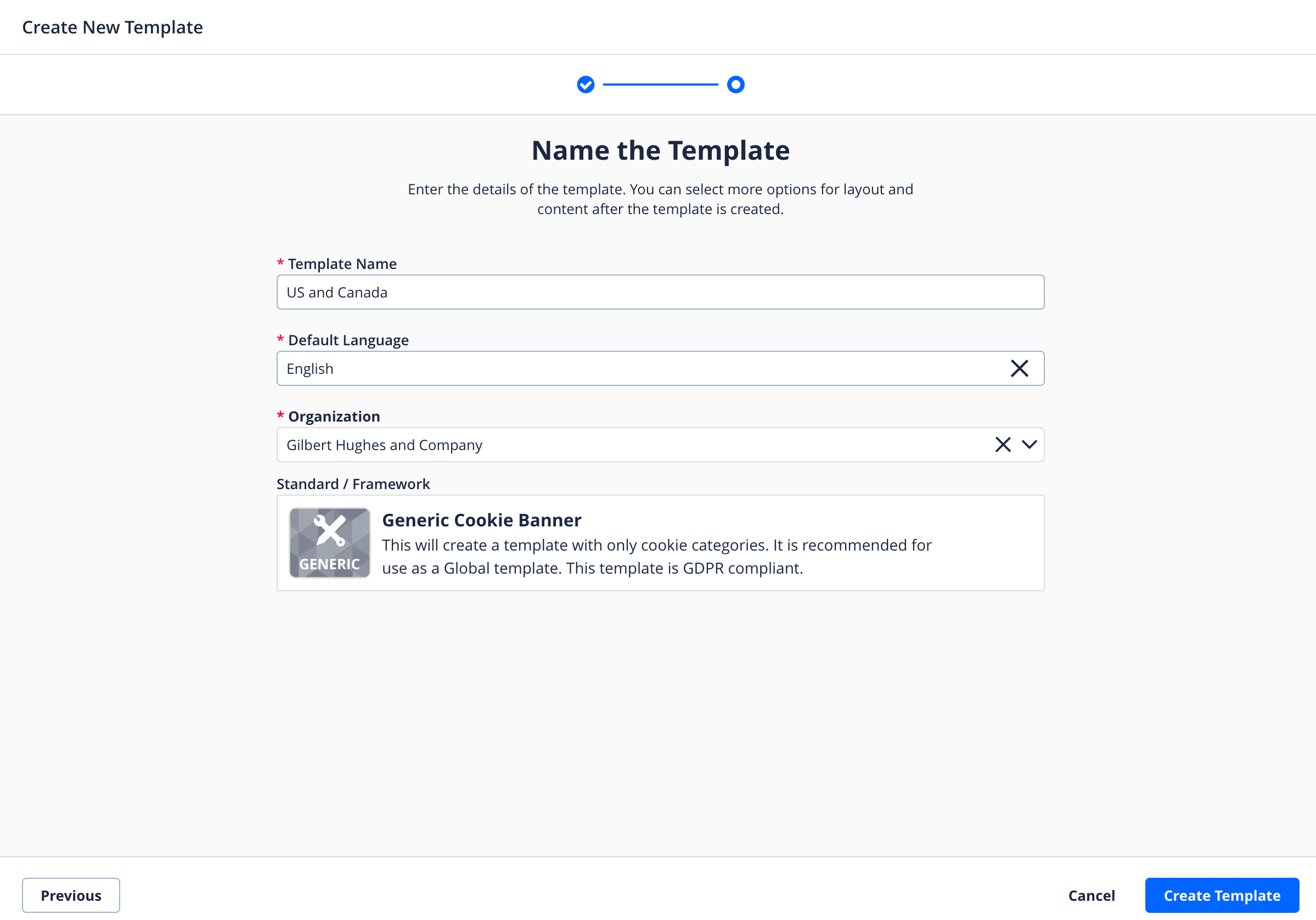This screenshot has width=1316, height=920.
Task: Cancel template creation
Action: pyautogui.click(x=1091, y=895)
